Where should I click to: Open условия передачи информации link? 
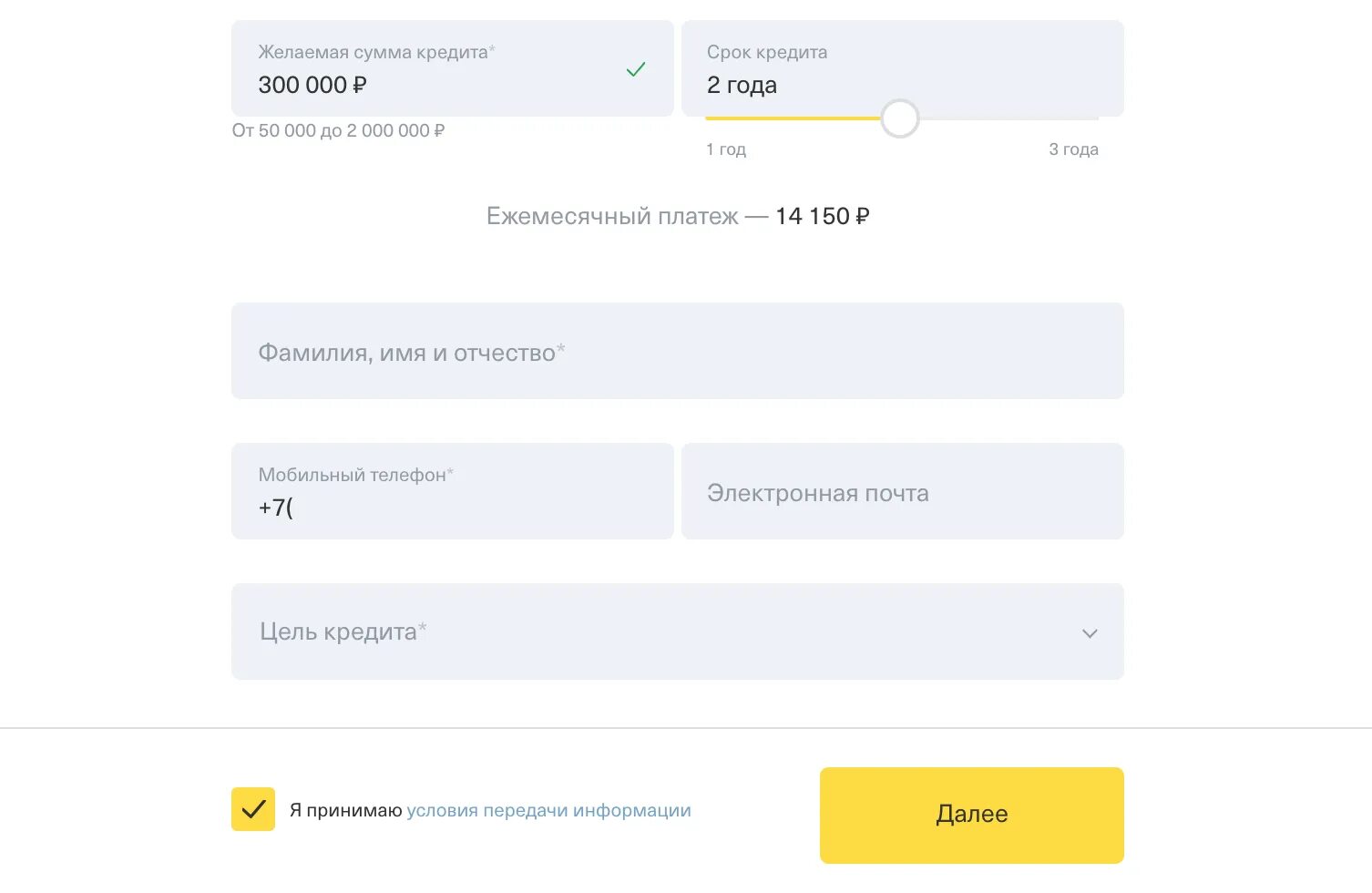click(x=548, y=810)
